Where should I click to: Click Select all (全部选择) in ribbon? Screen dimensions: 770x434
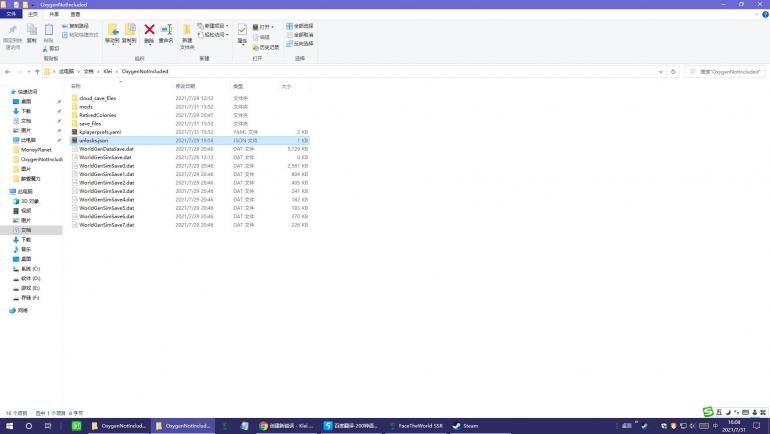tap(300, 26)
